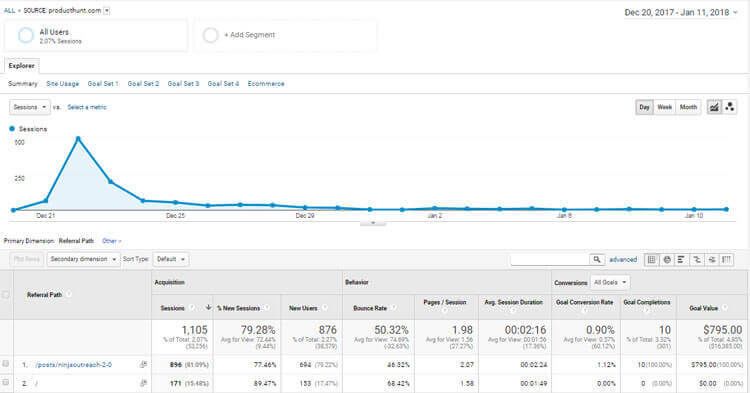This screenshot has width=750, height=393.
Task: Switch to Site Usage metric group
Action: coord(62,84)
